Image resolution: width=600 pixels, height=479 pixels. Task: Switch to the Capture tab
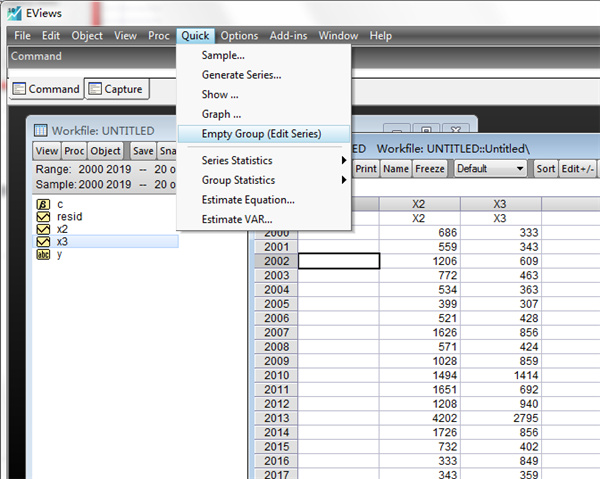(117, 89)
